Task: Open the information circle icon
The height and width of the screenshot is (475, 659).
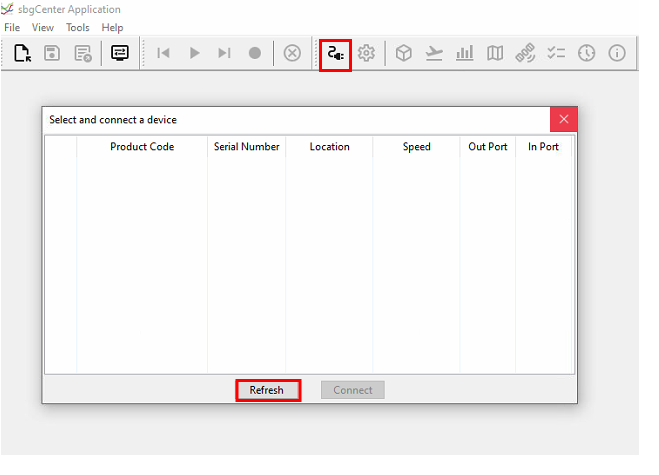Action: 617,53
